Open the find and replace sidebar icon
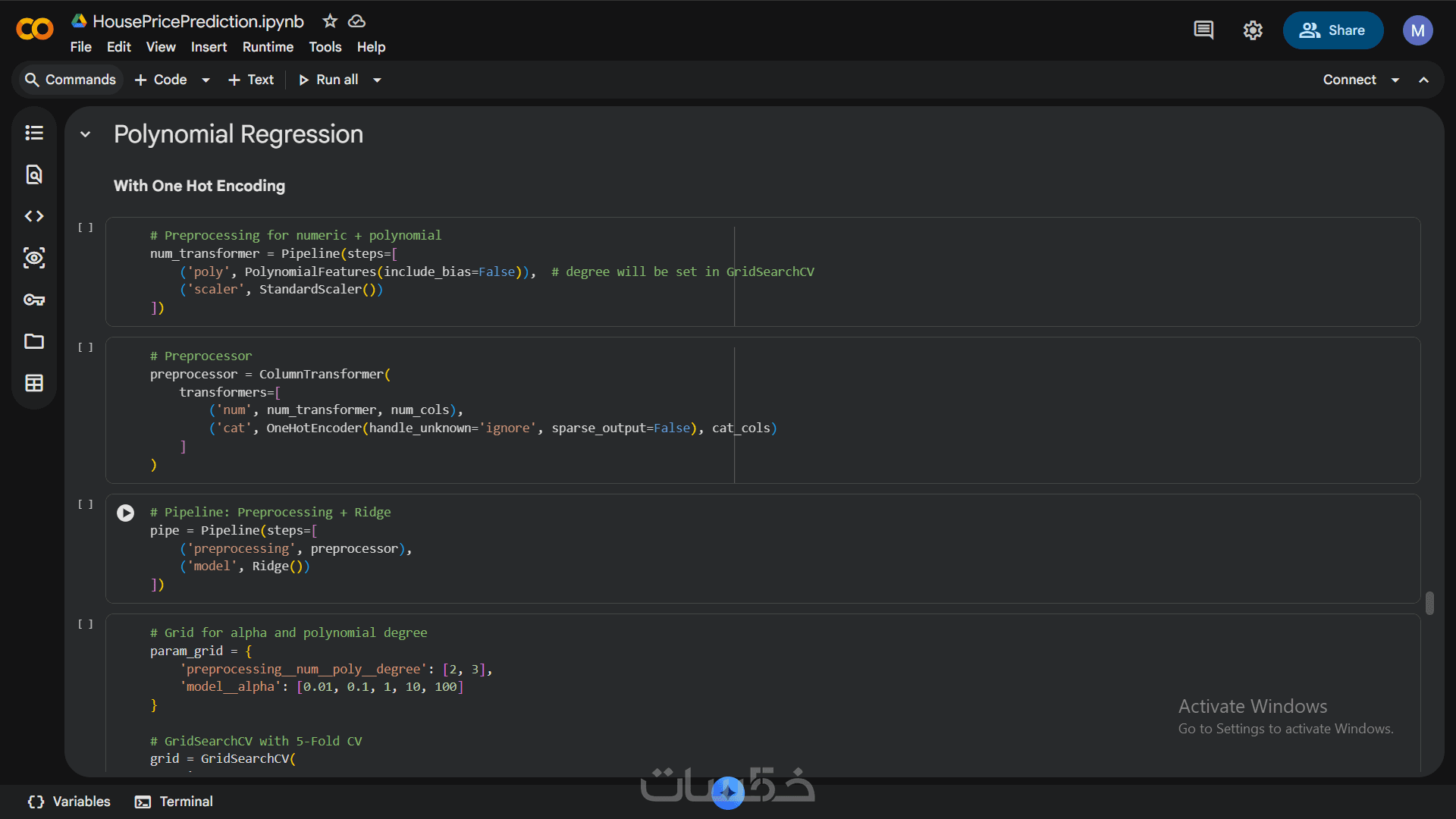 [34, 174]
